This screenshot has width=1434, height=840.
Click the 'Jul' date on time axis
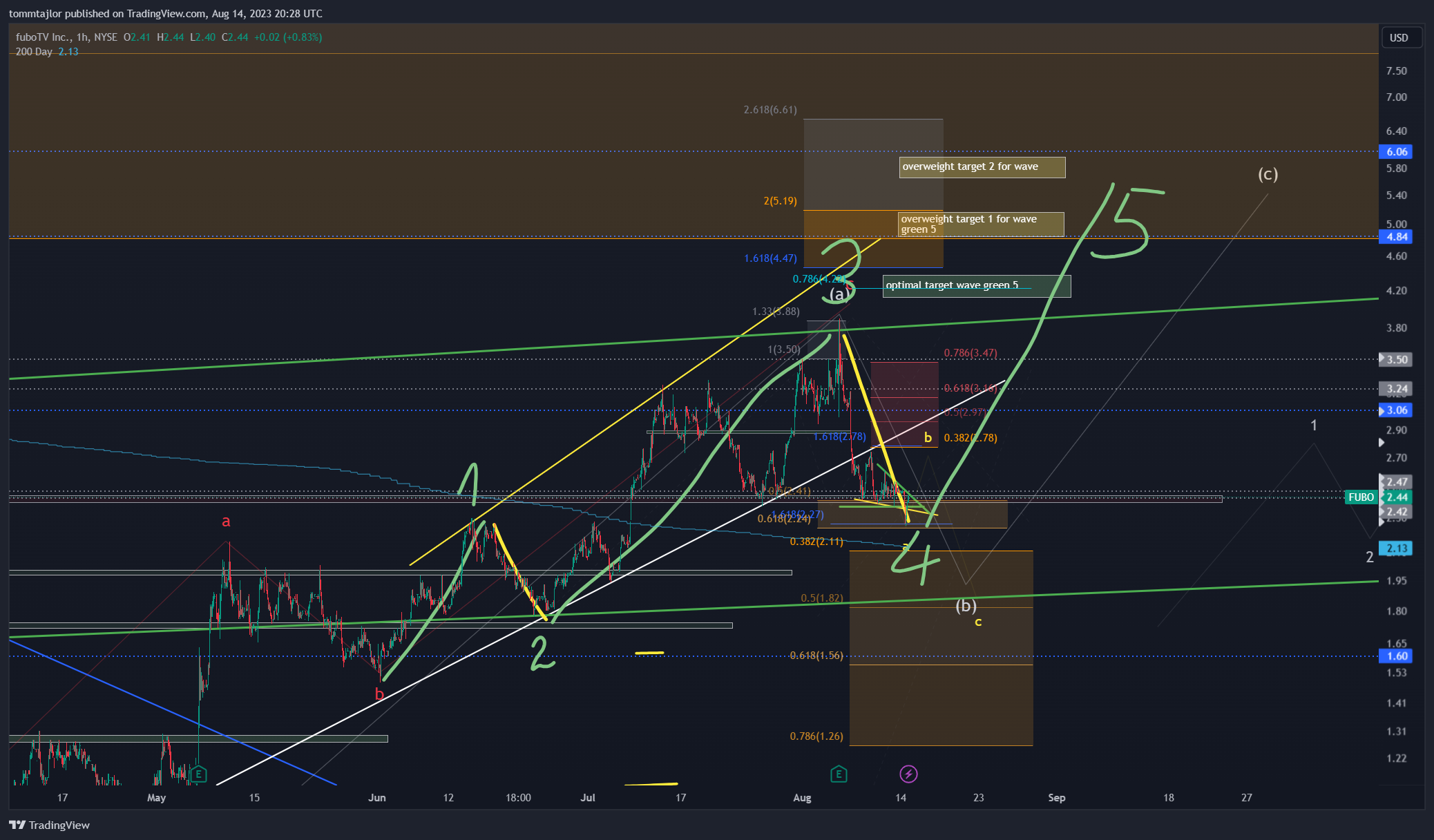(x=588, y=798)
